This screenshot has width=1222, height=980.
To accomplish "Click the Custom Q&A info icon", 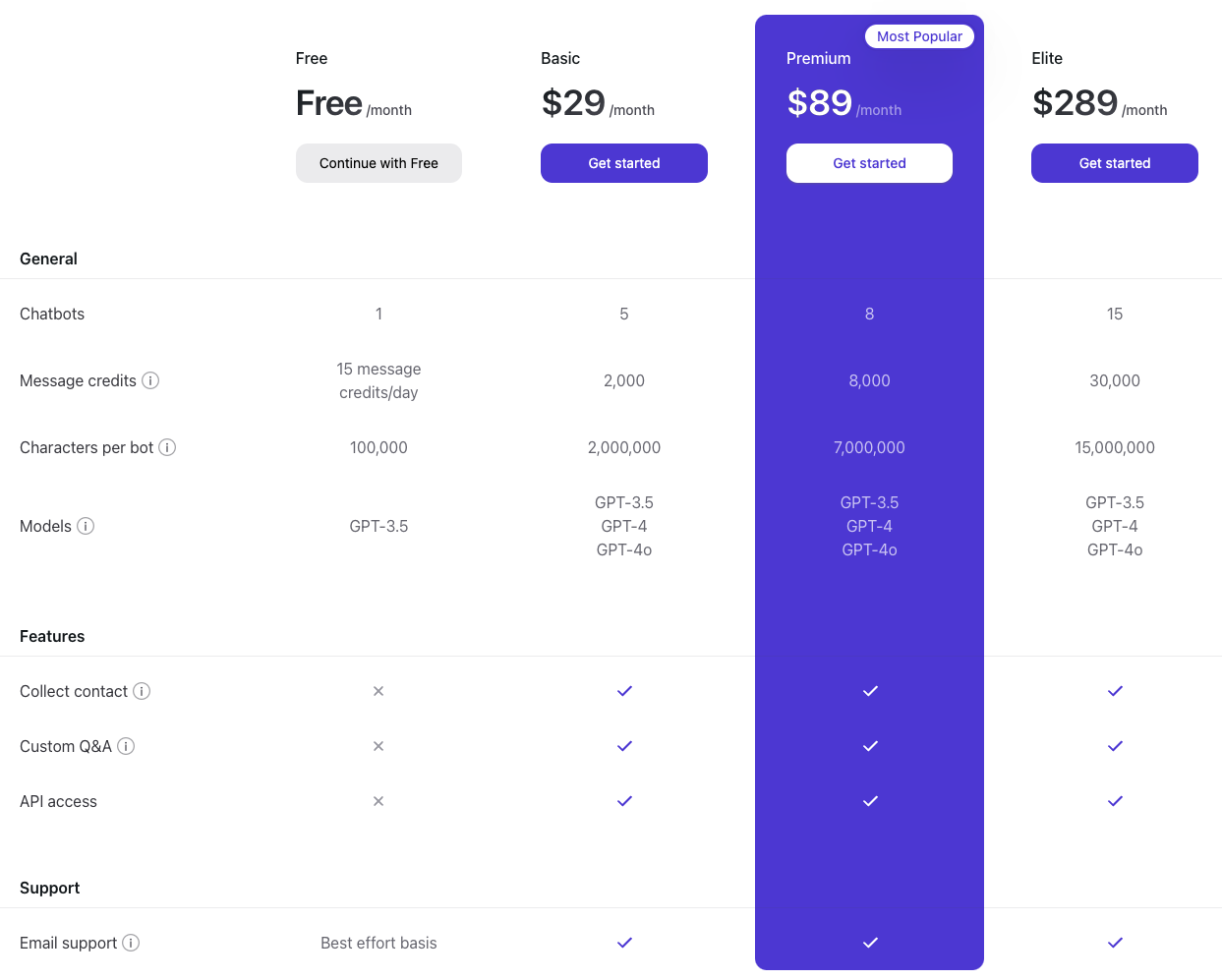I will click(126, 746).
